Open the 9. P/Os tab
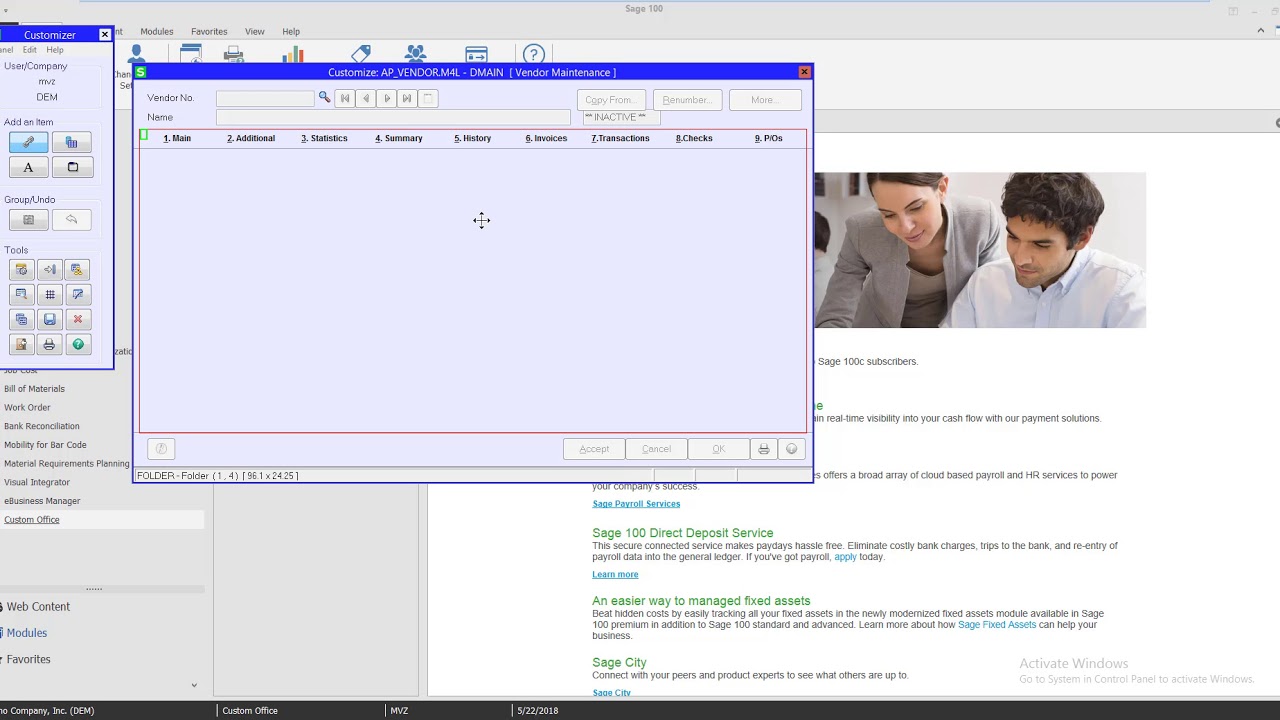Image resolution: width=1280 pixels, height=720 pixels. point(769,138)
